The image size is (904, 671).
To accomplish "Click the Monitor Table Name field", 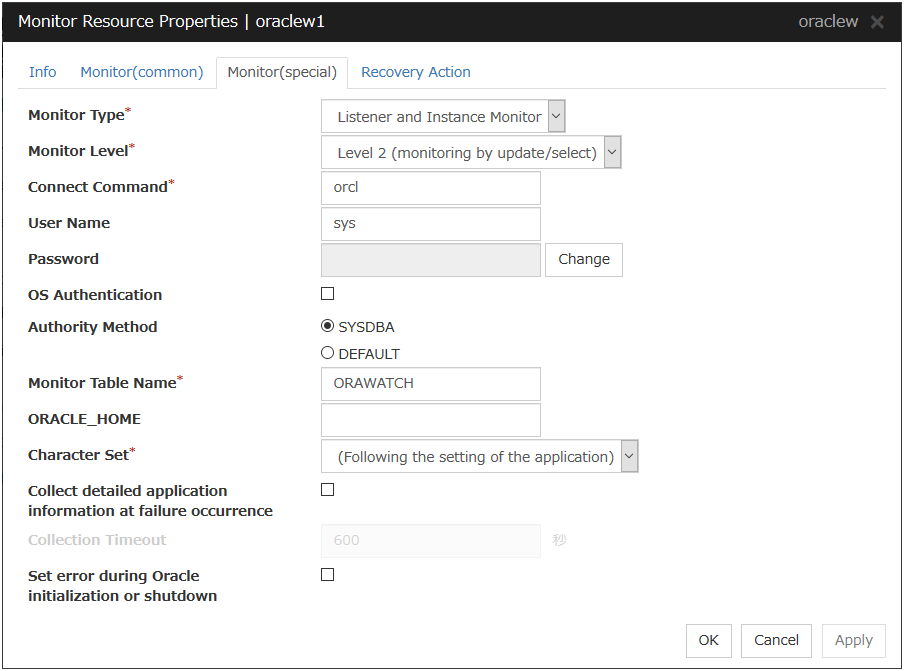I will click(431, 384).
